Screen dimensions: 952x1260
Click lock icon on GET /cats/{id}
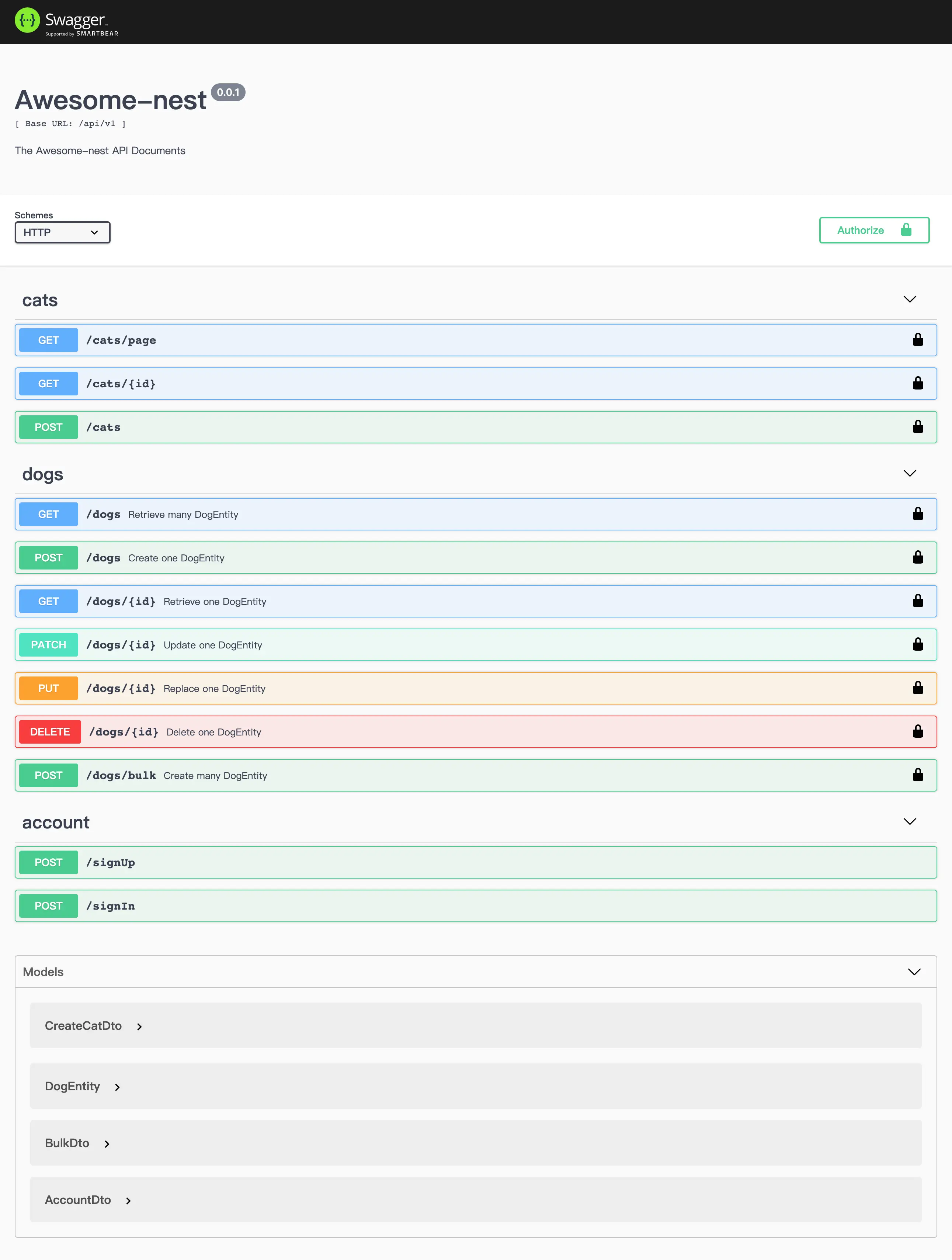917,383
